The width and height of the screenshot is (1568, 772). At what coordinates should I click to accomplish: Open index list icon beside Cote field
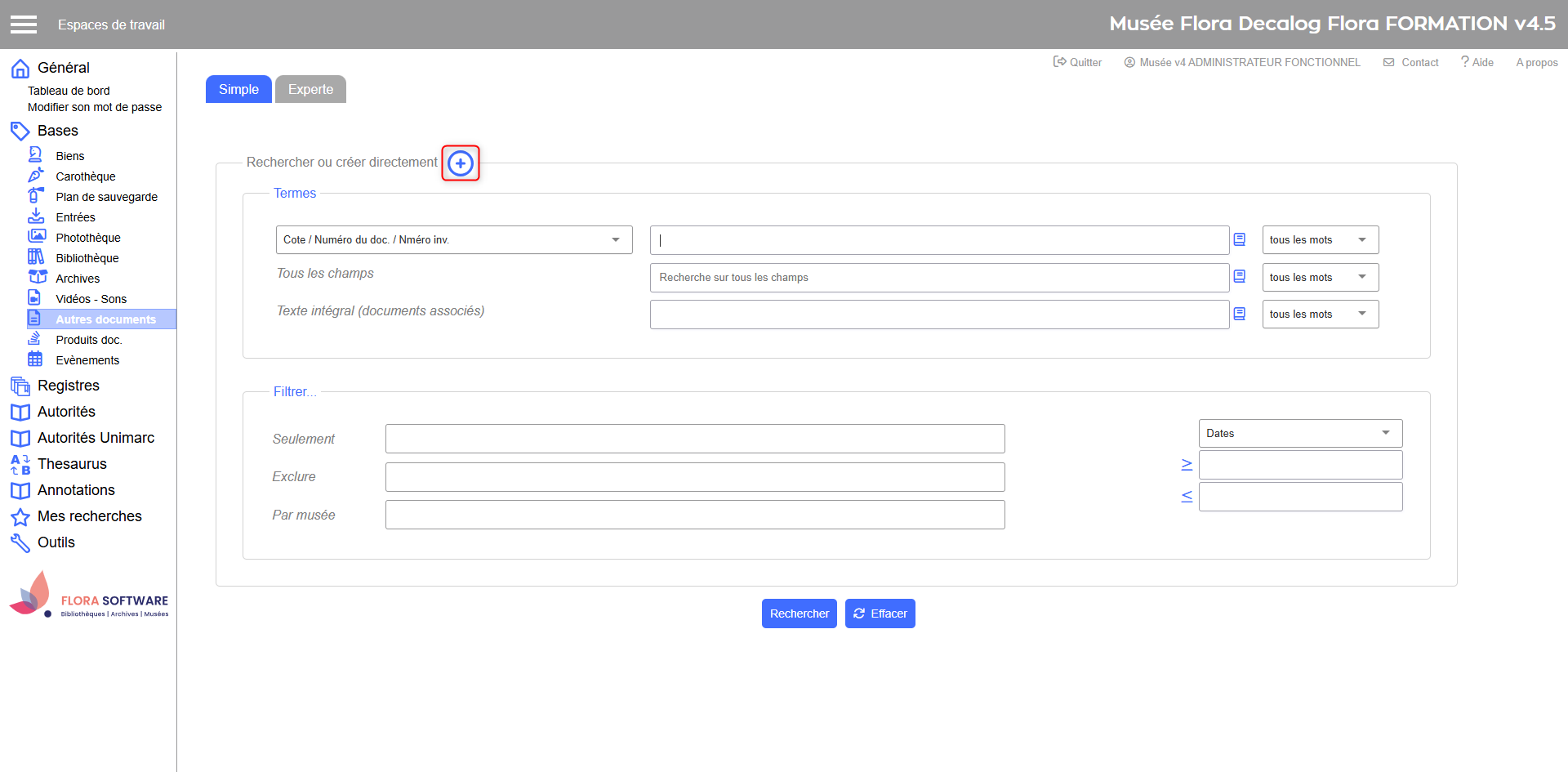(x=1239, y=239)
